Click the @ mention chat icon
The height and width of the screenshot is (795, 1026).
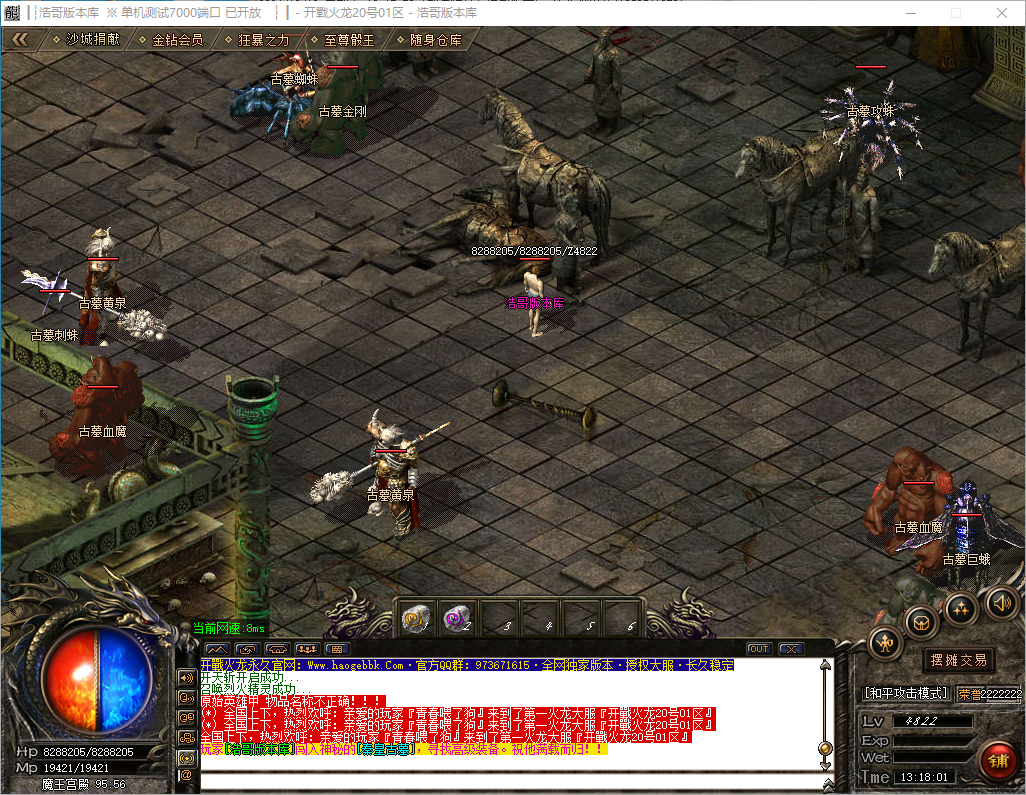(187, 776)
